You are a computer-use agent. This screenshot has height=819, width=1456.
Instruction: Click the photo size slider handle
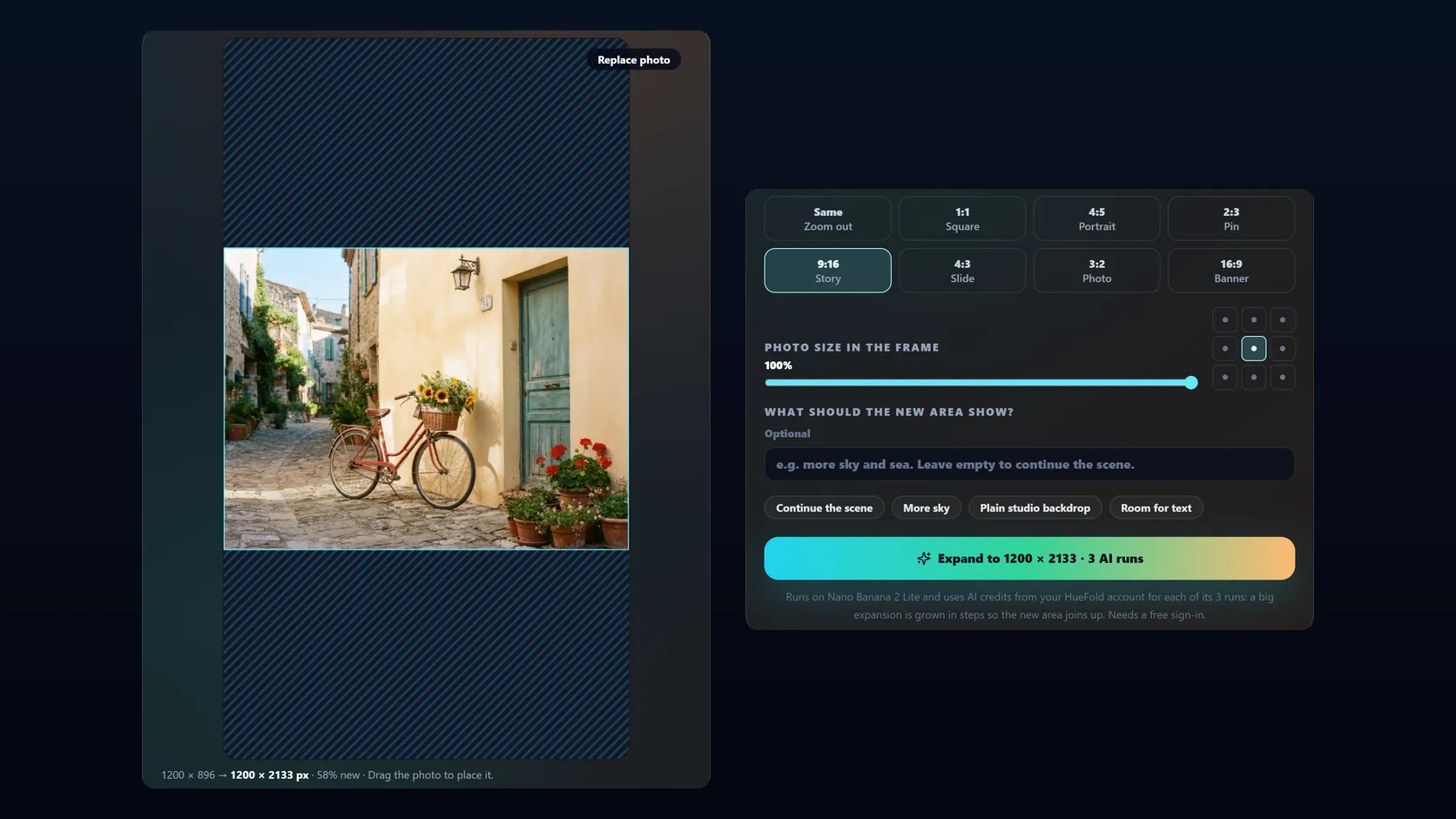pyautogui.click(x=1191, y=383)
